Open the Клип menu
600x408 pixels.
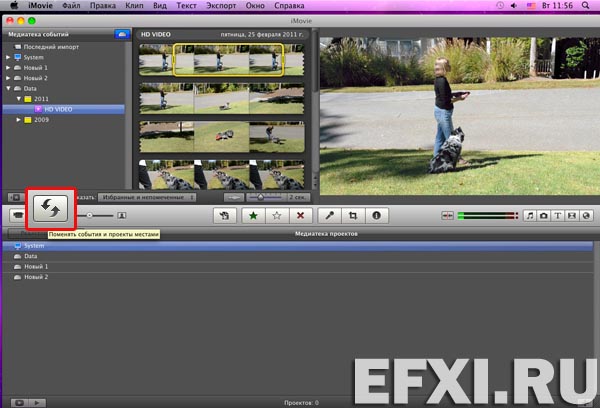tap(134, 5)
